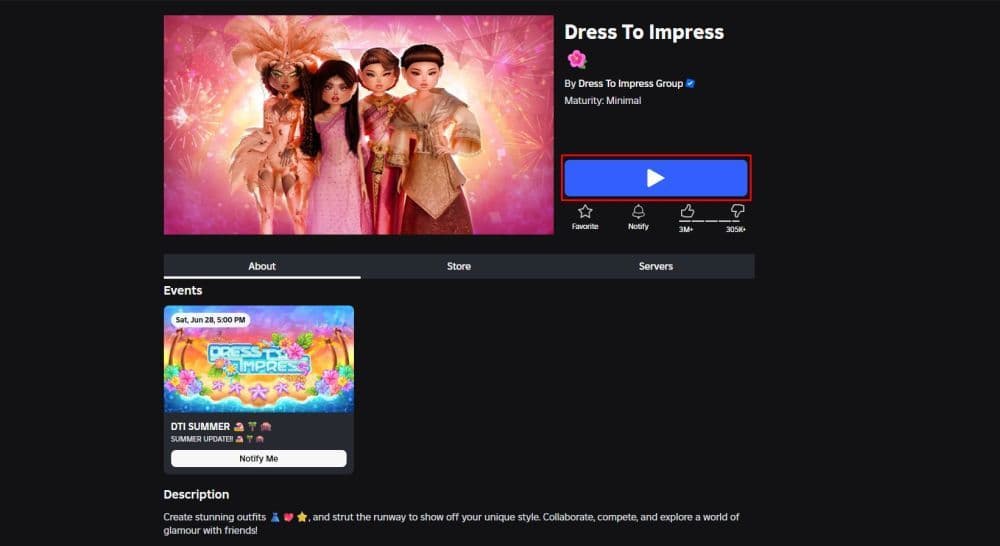This screenshot has width=1000, height=546.
Task: Dislike the game with thumbs down
Action: [x=737, y=211]
